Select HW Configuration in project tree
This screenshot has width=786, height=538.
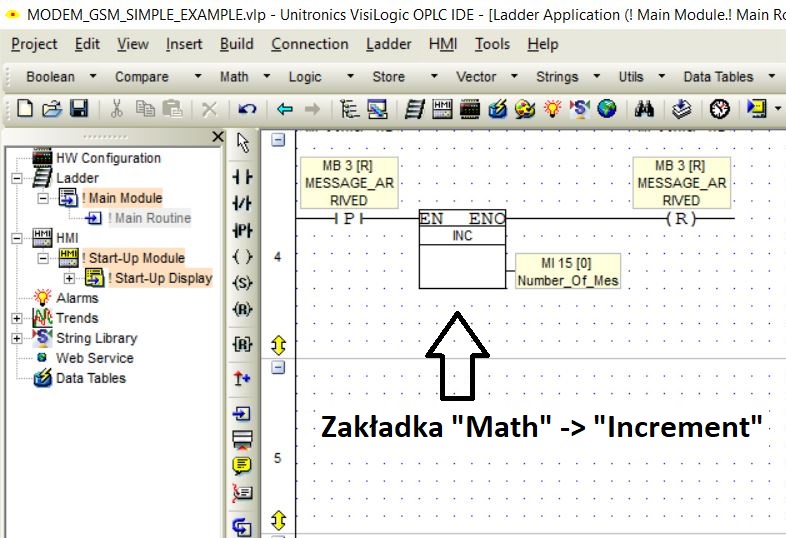coord(108,158)
